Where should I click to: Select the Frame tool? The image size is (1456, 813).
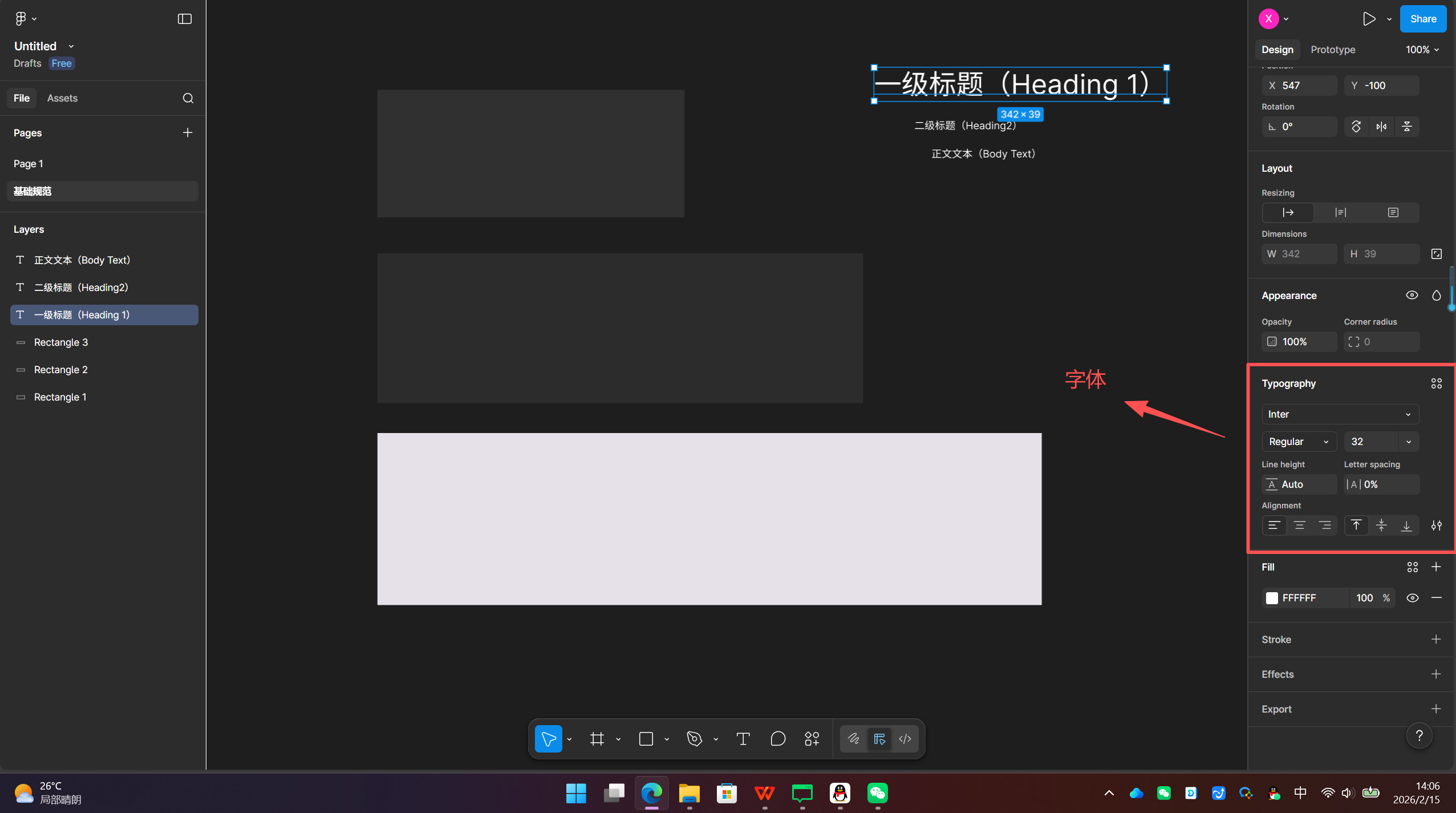coord(597,738)
